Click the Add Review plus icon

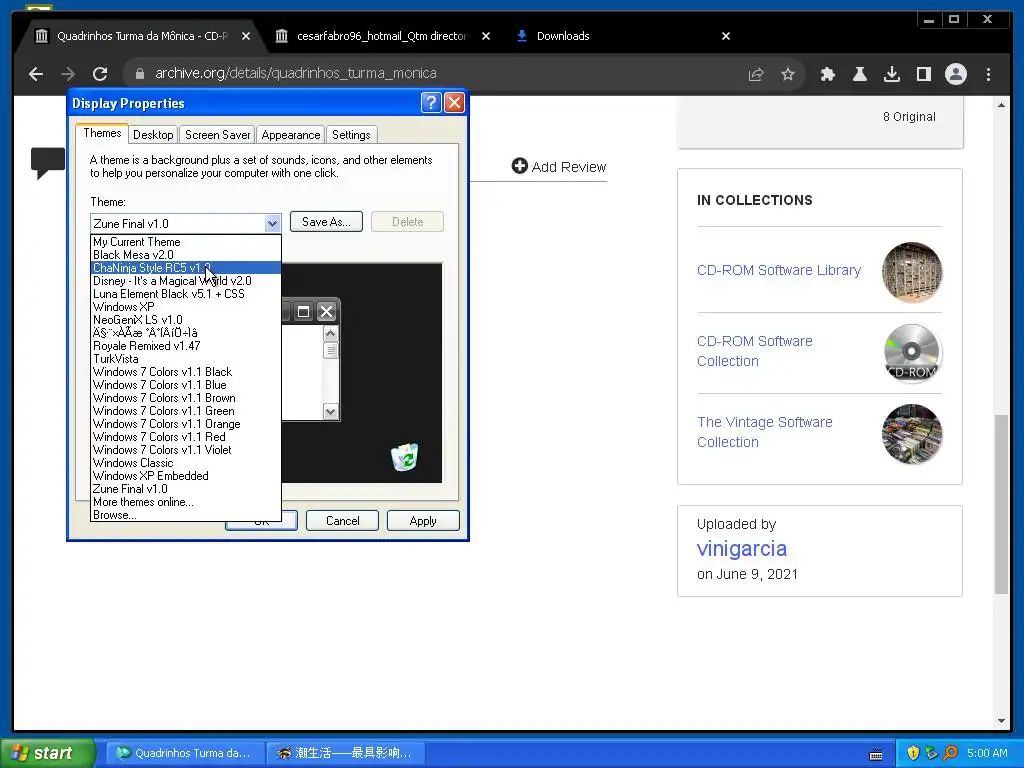point(519,167)
